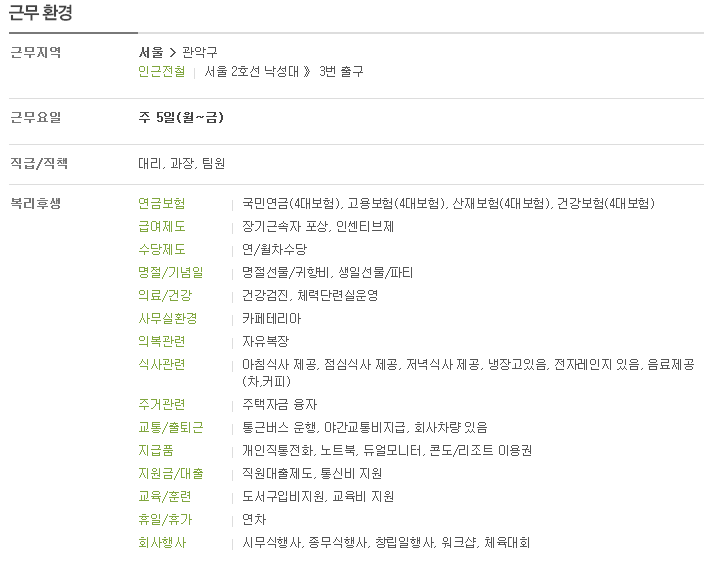Open the 의료/건강 benefit category
The width and height of the screenshot is (720, 564).
(x=164, y=296)
